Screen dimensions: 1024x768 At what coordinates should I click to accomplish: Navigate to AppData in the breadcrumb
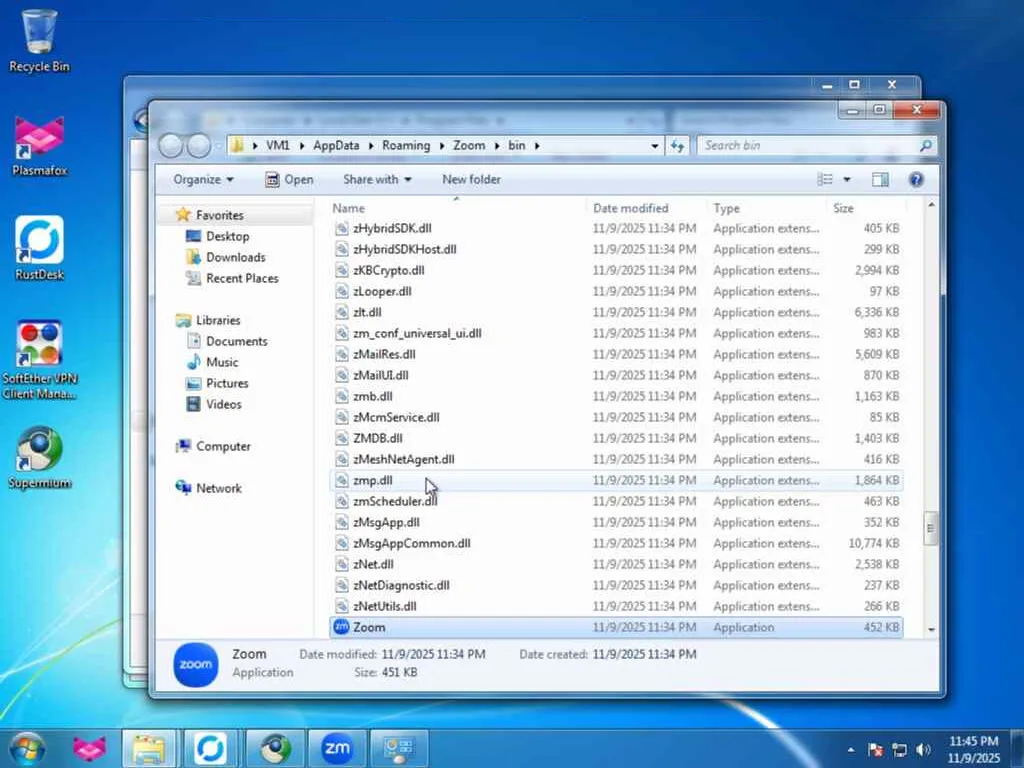pyautogui.click(x=336, y=146)
